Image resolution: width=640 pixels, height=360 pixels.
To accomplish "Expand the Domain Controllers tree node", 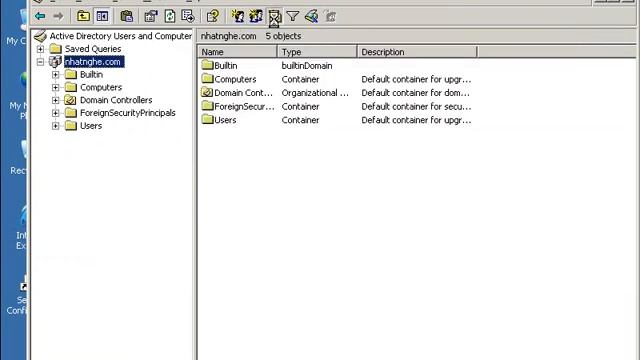I will [56, 100].
